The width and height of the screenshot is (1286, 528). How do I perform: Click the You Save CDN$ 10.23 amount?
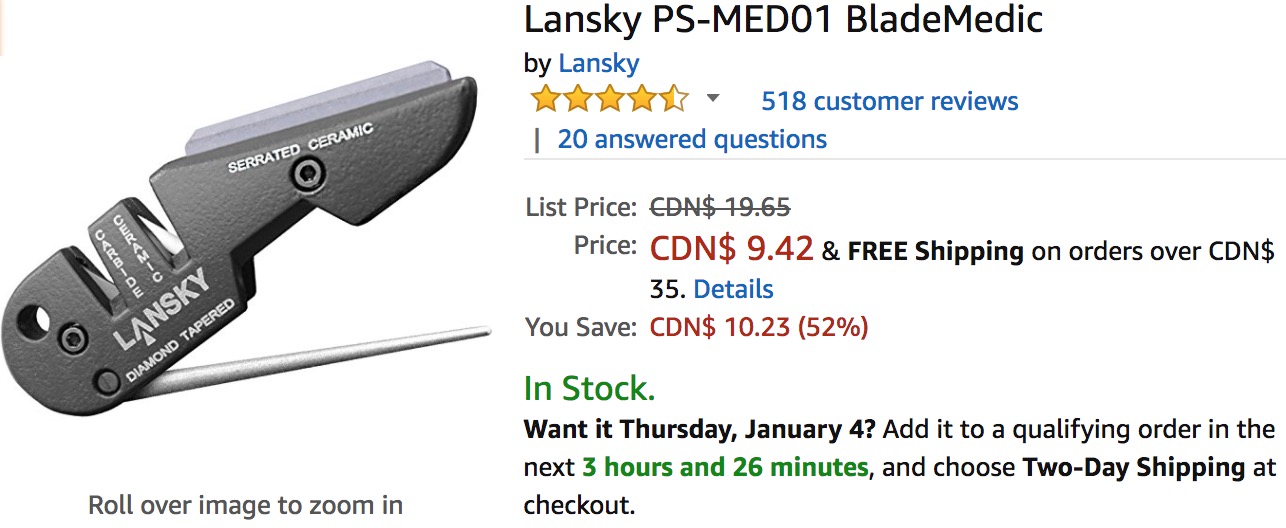[x=759, y=327]
